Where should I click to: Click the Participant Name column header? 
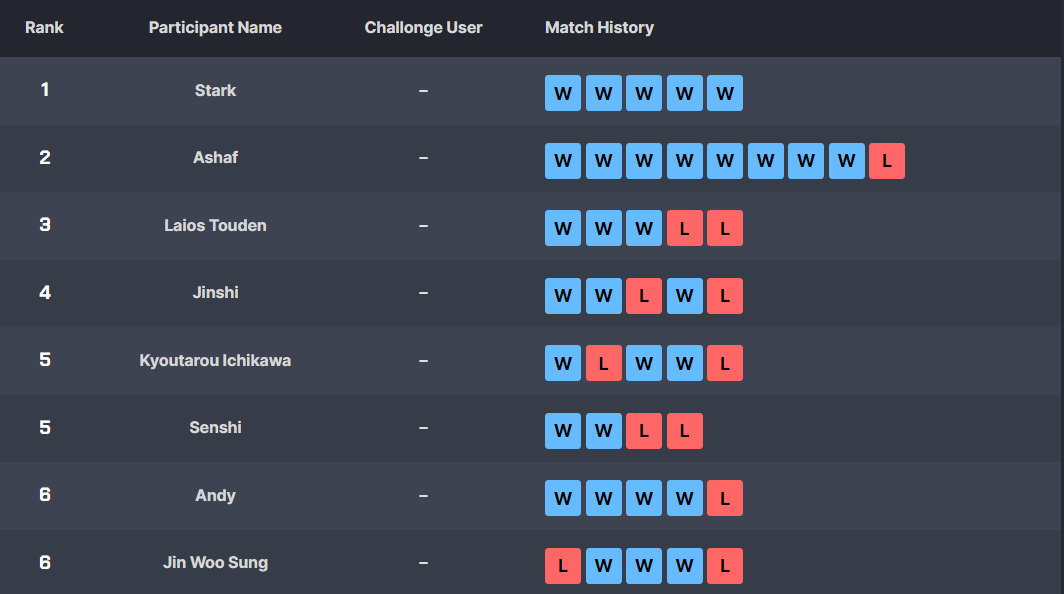pyautogui.click(x=215, y=27)
